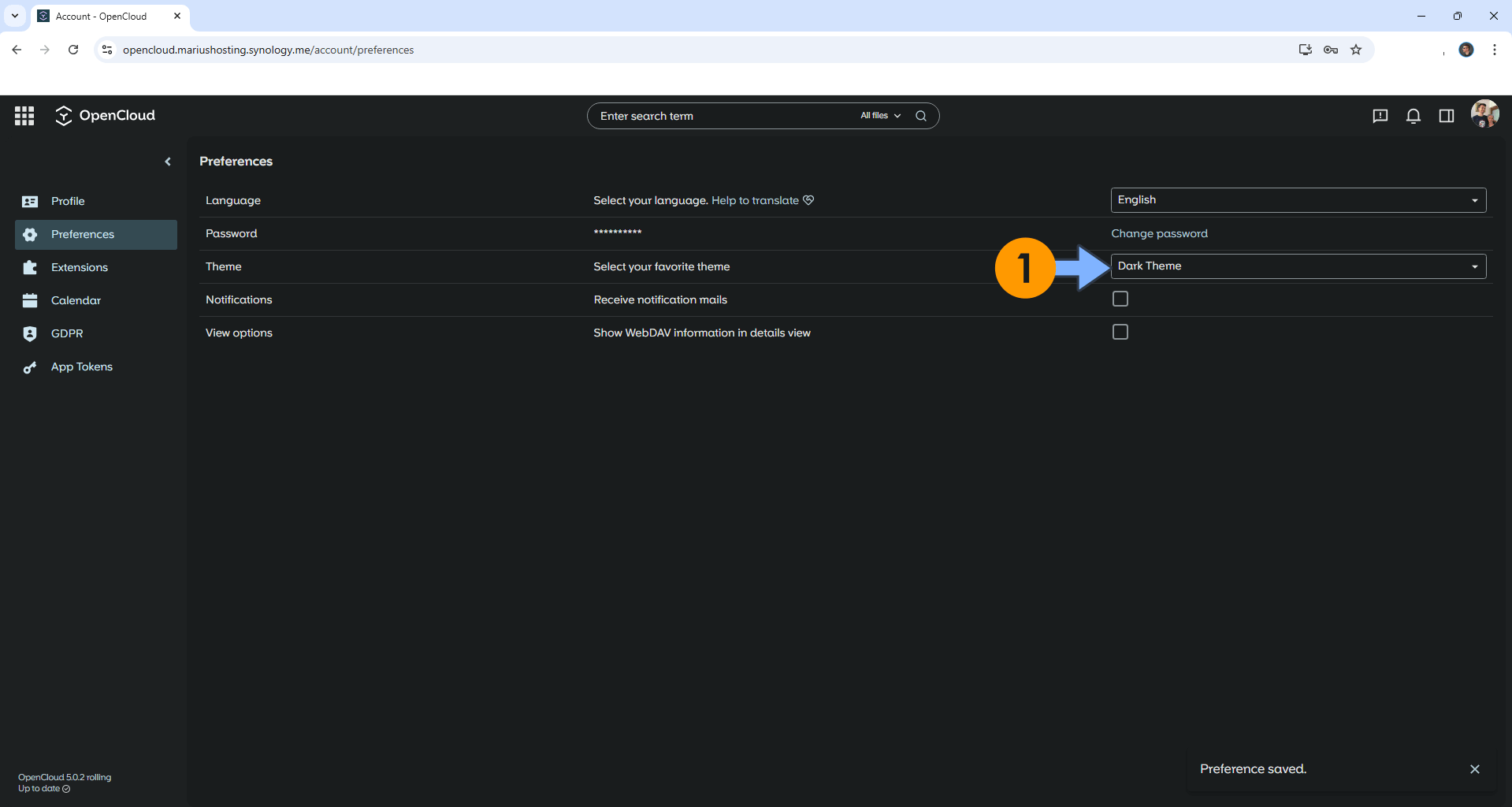
Task: Open the Calendar section
Action: click(x=76, y=300)
